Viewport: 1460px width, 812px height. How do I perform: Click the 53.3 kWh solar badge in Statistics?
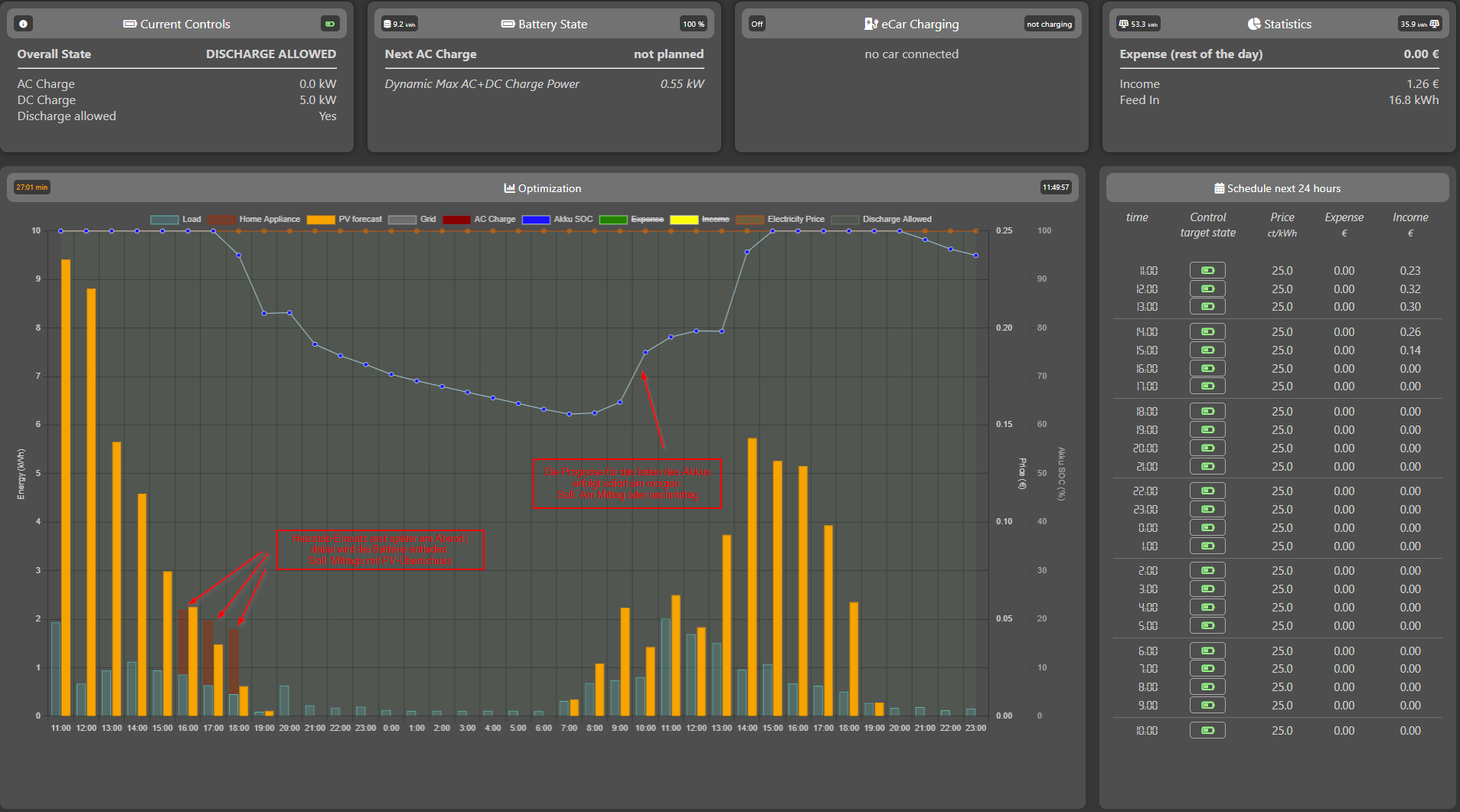[1138, 24]
